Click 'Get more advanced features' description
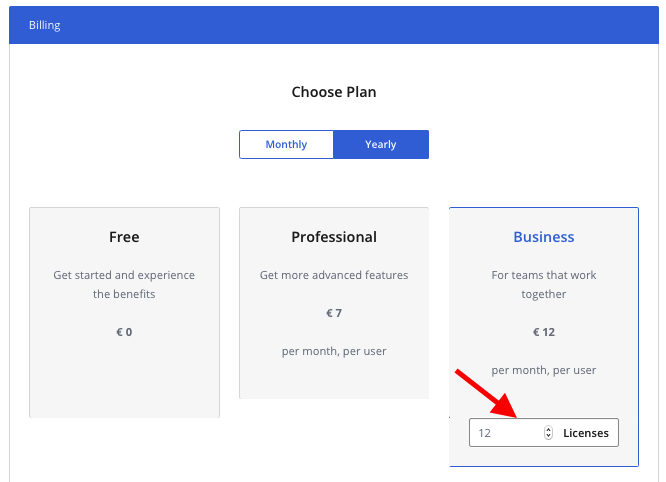 [x=334, y=275]
